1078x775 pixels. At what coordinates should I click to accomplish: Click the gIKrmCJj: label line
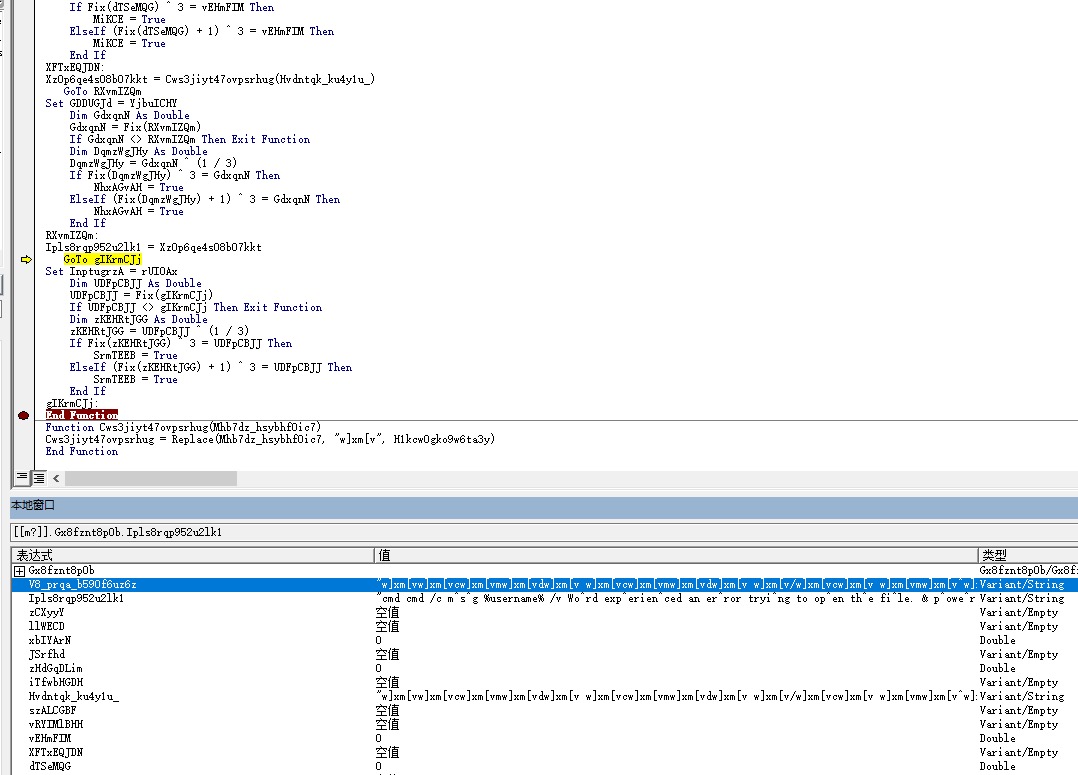pos(72,404)
